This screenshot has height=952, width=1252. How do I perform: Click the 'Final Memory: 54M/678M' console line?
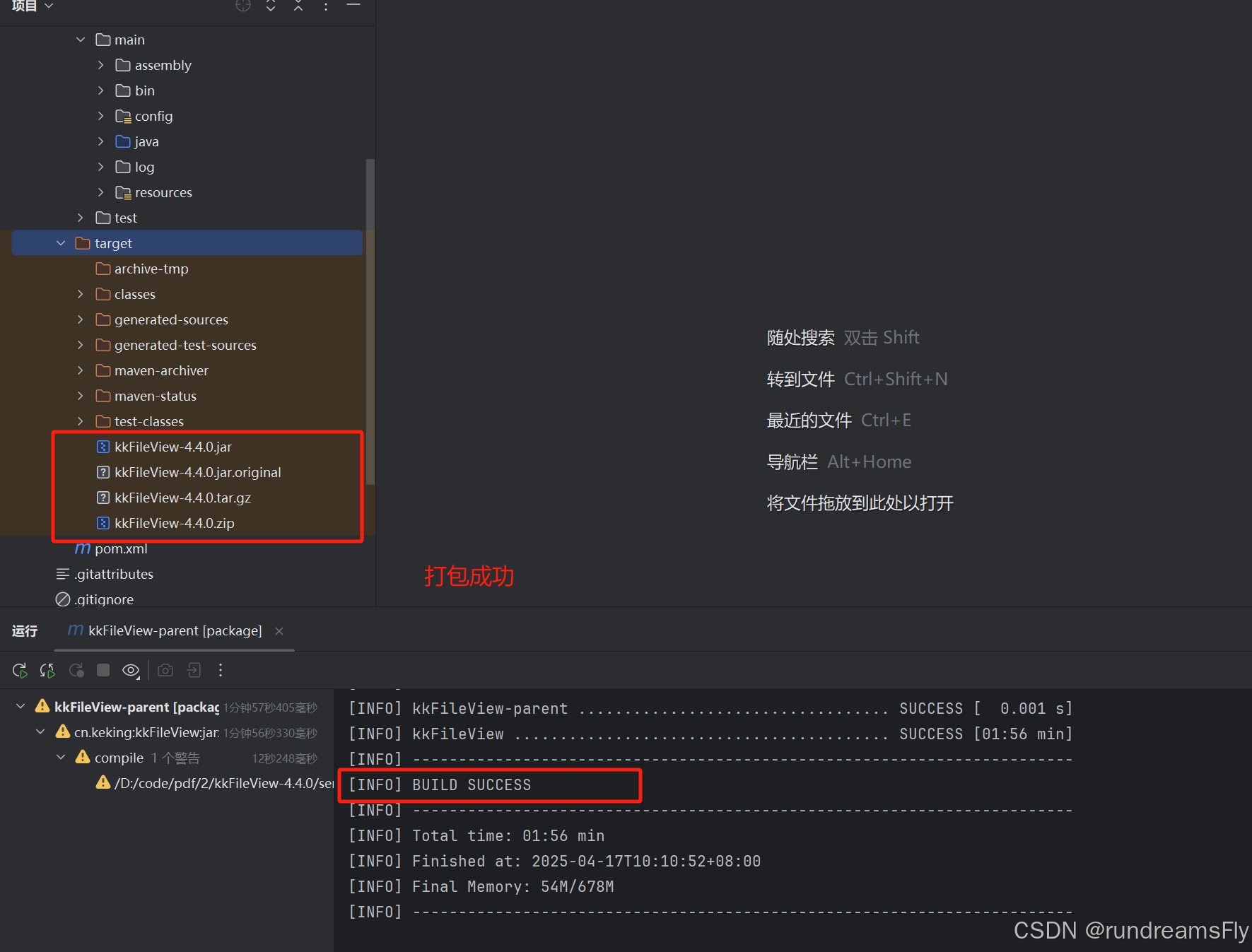[481, 886]
